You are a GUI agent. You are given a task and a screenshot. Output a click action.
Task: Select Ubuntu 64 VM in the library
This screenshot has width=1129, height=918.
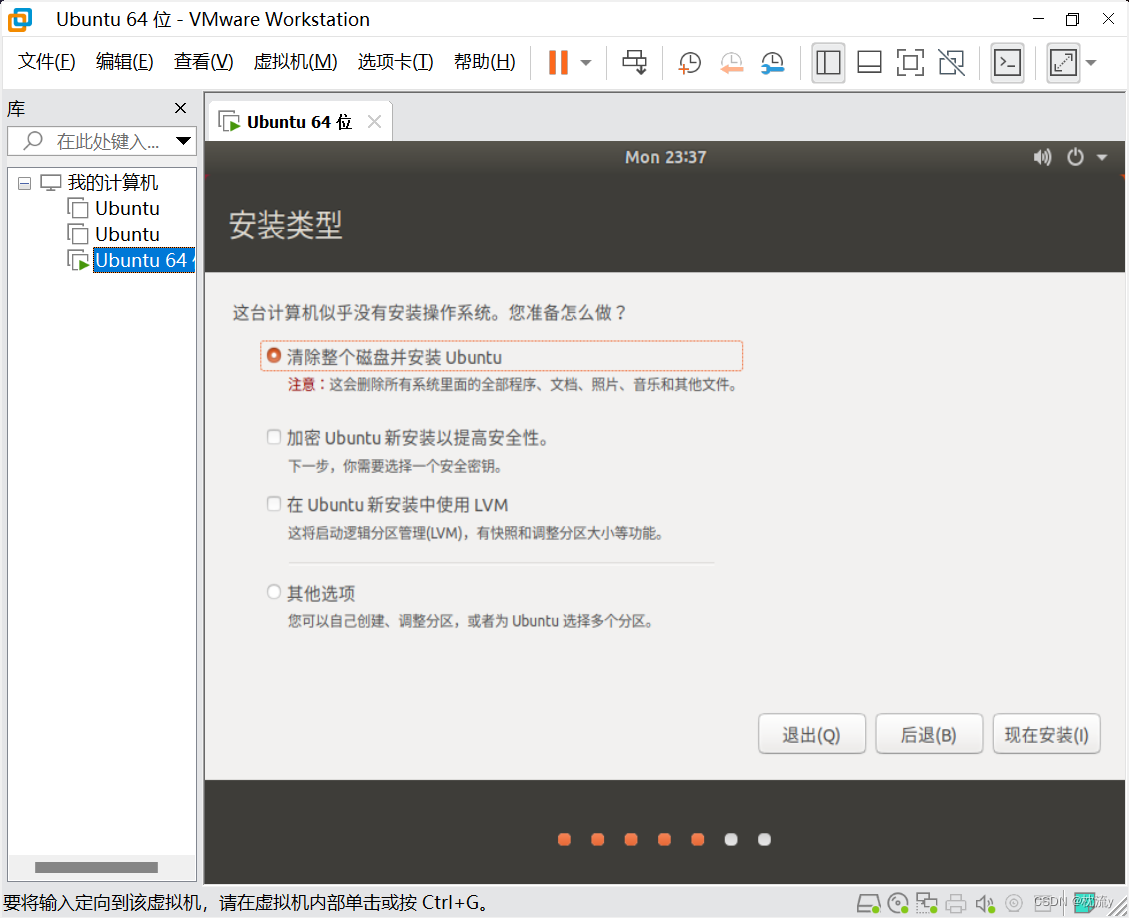(143, 260)
